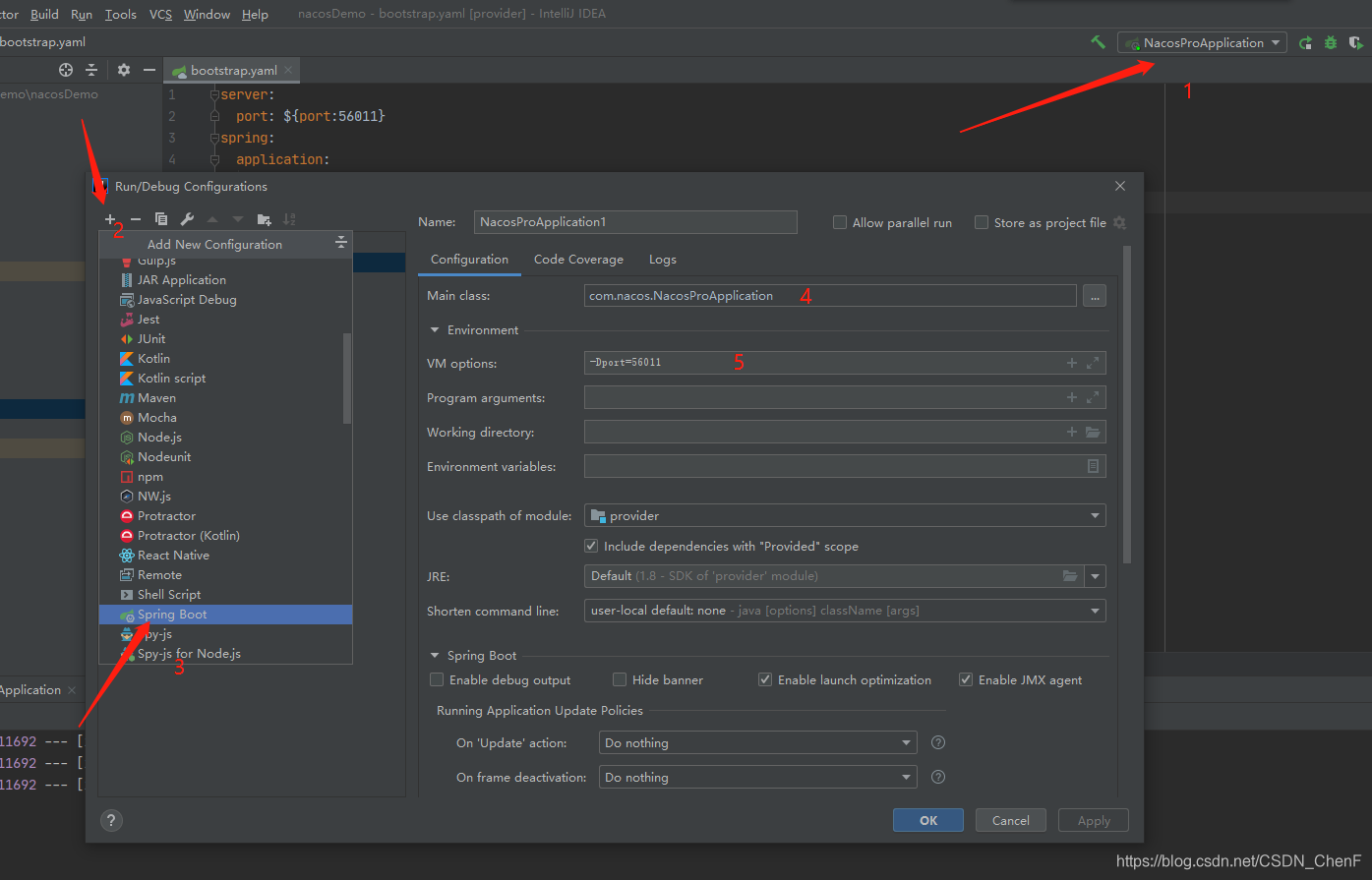The image size is (1372, 880).
Task: Toggle the Enable launch optimization checkbox
Action: click(765, 679)
